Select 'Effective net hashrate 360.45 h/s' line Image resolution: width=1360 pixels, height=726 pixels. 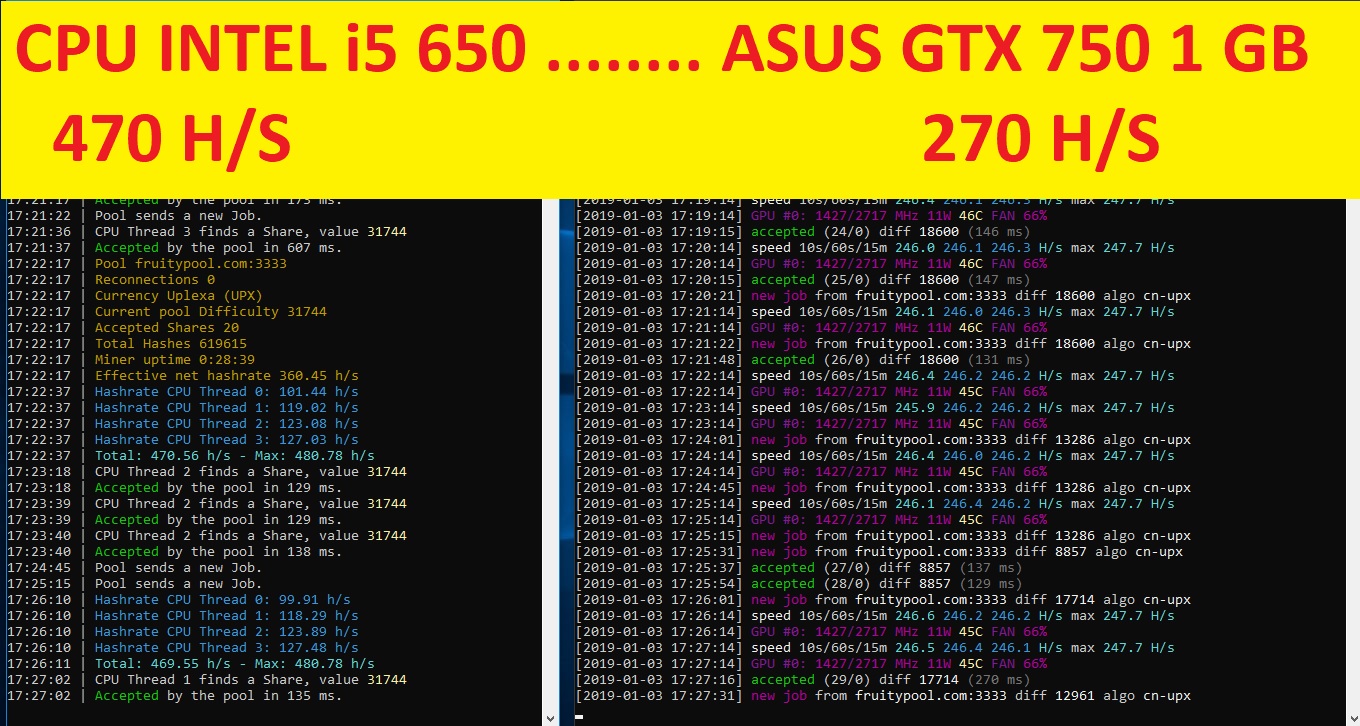pyautogui.click(x=183, y=376)
